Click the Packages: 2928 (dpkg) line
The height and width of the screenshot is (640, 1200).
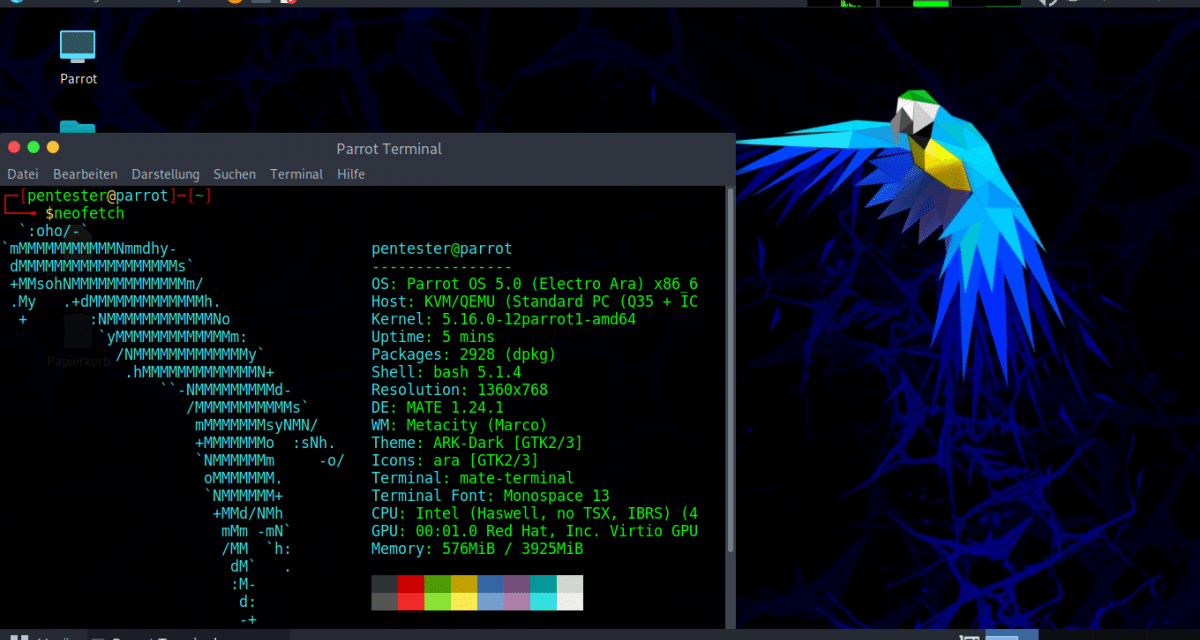[463, 355]
